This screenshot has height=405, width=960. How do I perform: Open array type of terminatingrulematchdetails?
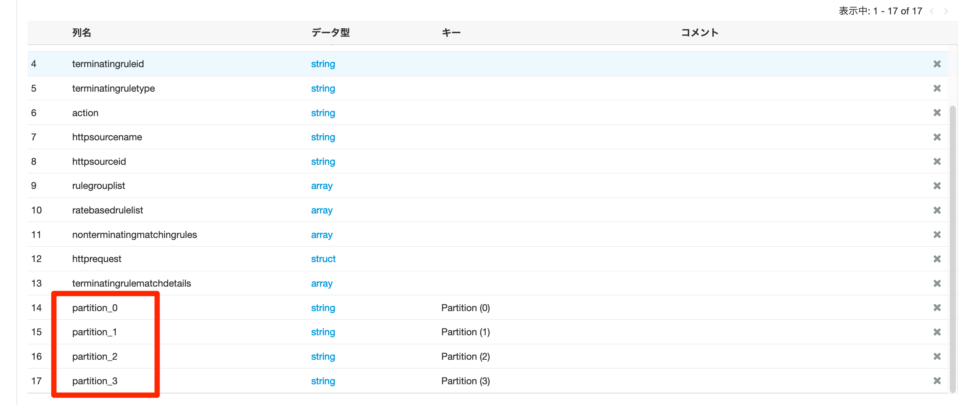pyautogui.click(x=322, y=283)
